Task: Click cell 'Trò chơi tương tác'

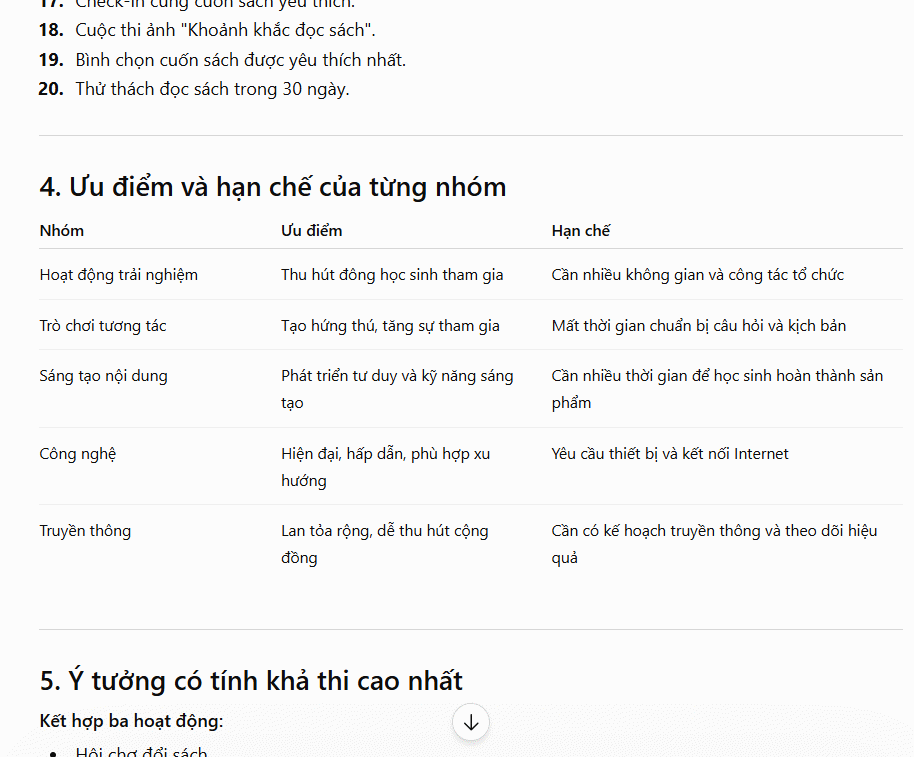Action: [103, 325]
